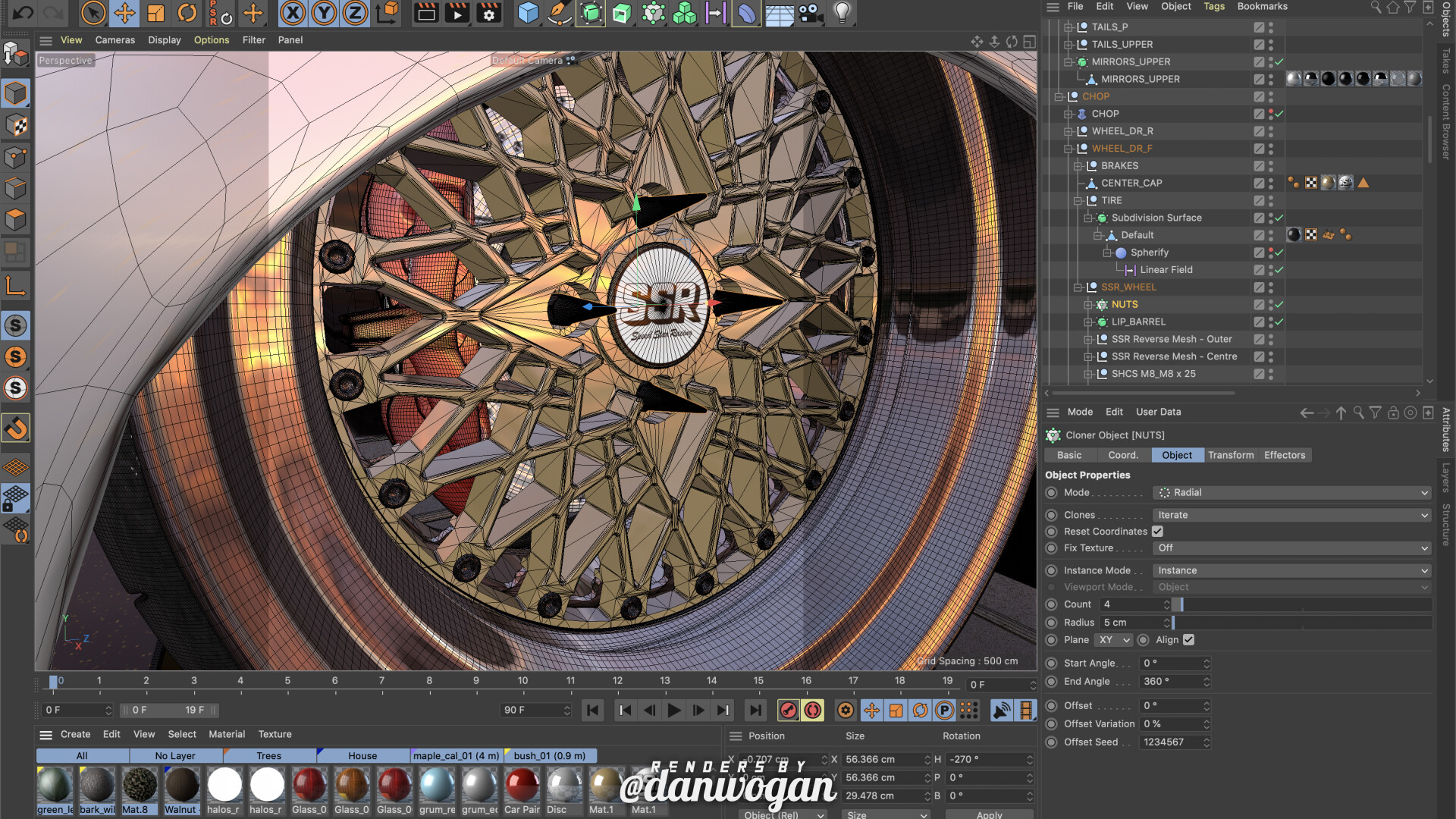Screen dimensions: 1456x819
Task: Lock the Y axis in the toolbar
Action: (x=322, y=13)
